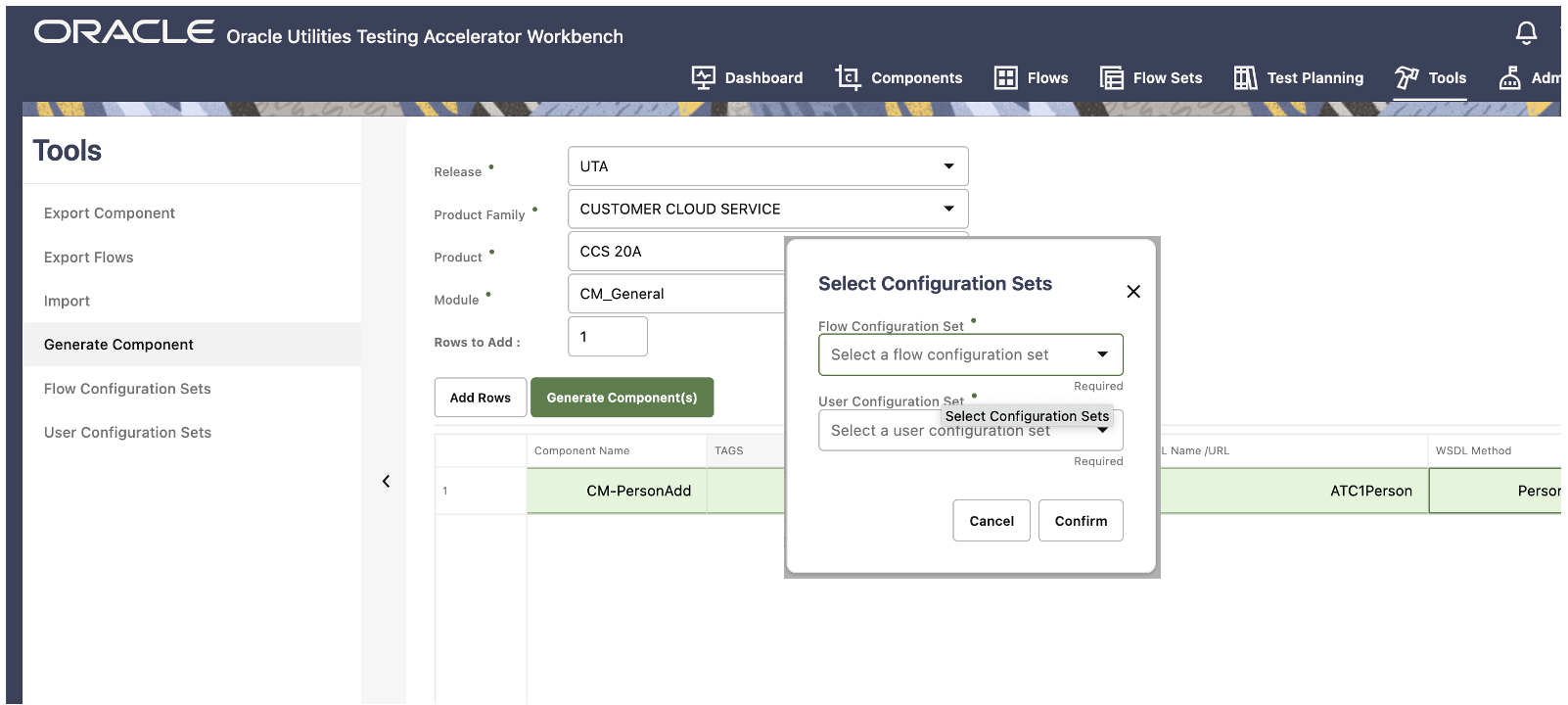Open the Flows menu label
The image size is (1568, 705).
coord(1047,78)
